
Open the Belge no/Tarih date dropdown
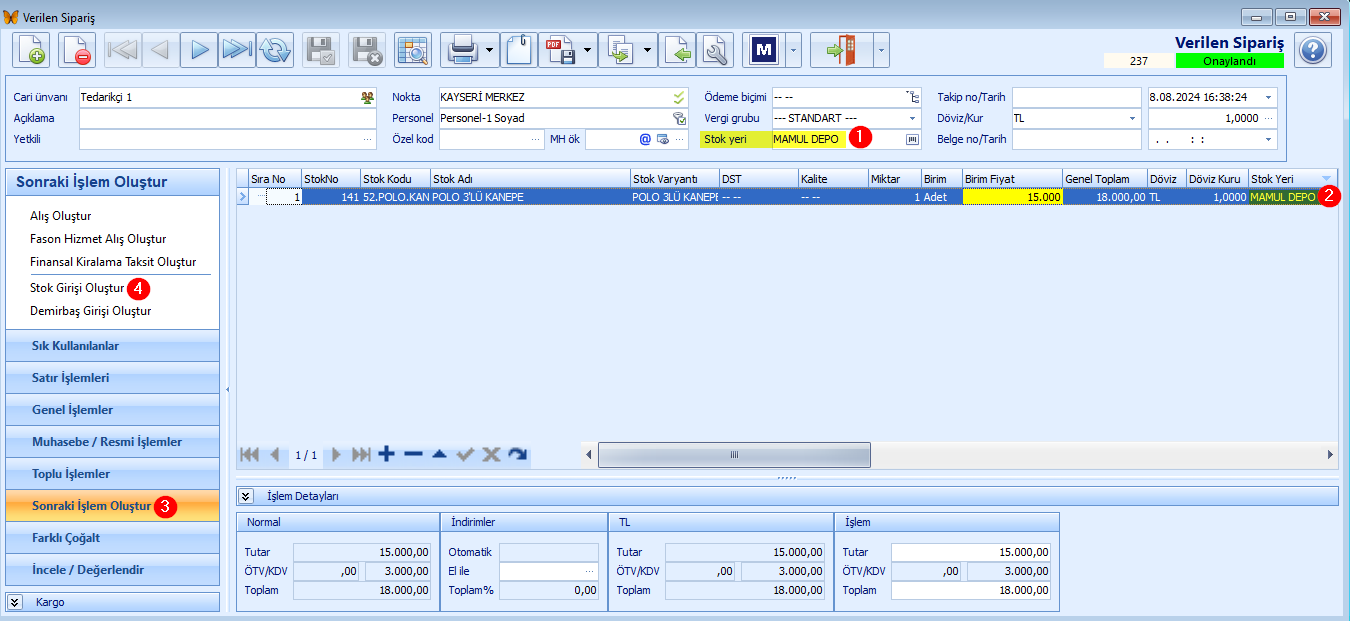1269,139
